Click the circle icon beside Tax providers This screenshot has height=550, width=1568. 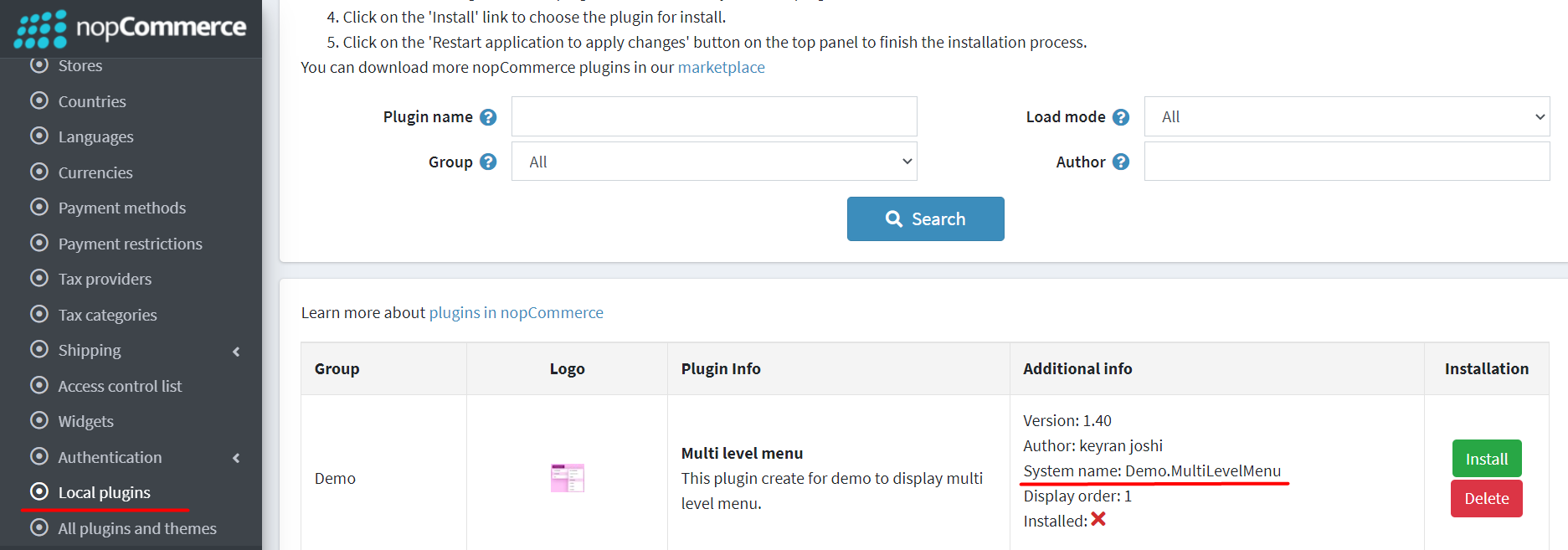click(39, 278)
